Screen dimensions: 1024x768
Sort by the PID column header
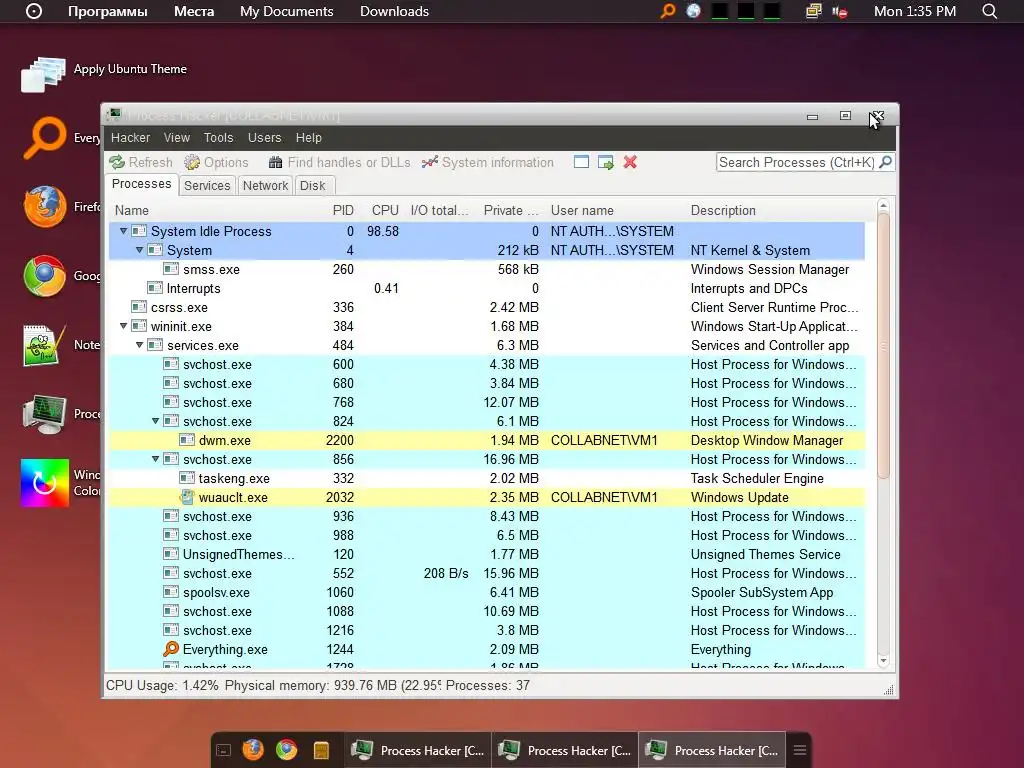[343, 210]
